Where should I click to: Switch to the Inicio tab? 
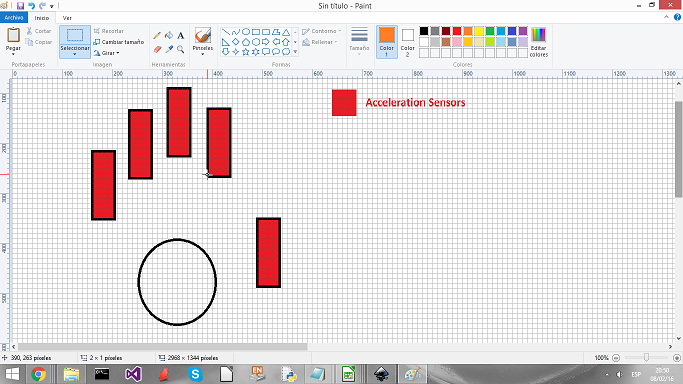pyautogui.click(x=42, y=18)
